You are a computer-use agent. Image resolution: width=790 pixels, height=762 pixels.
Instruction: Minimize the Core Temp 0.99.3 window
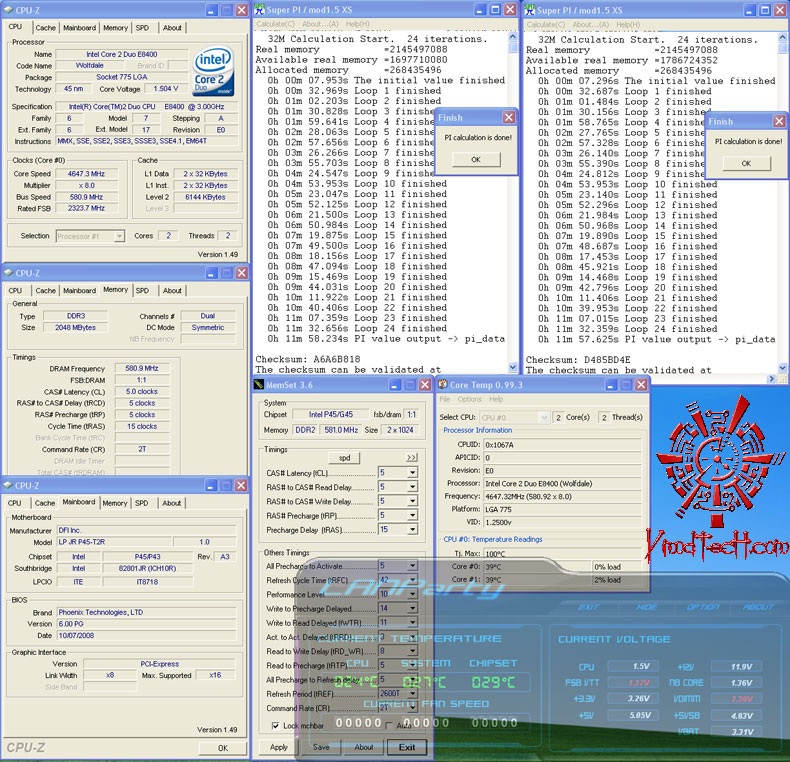[611, 385]
